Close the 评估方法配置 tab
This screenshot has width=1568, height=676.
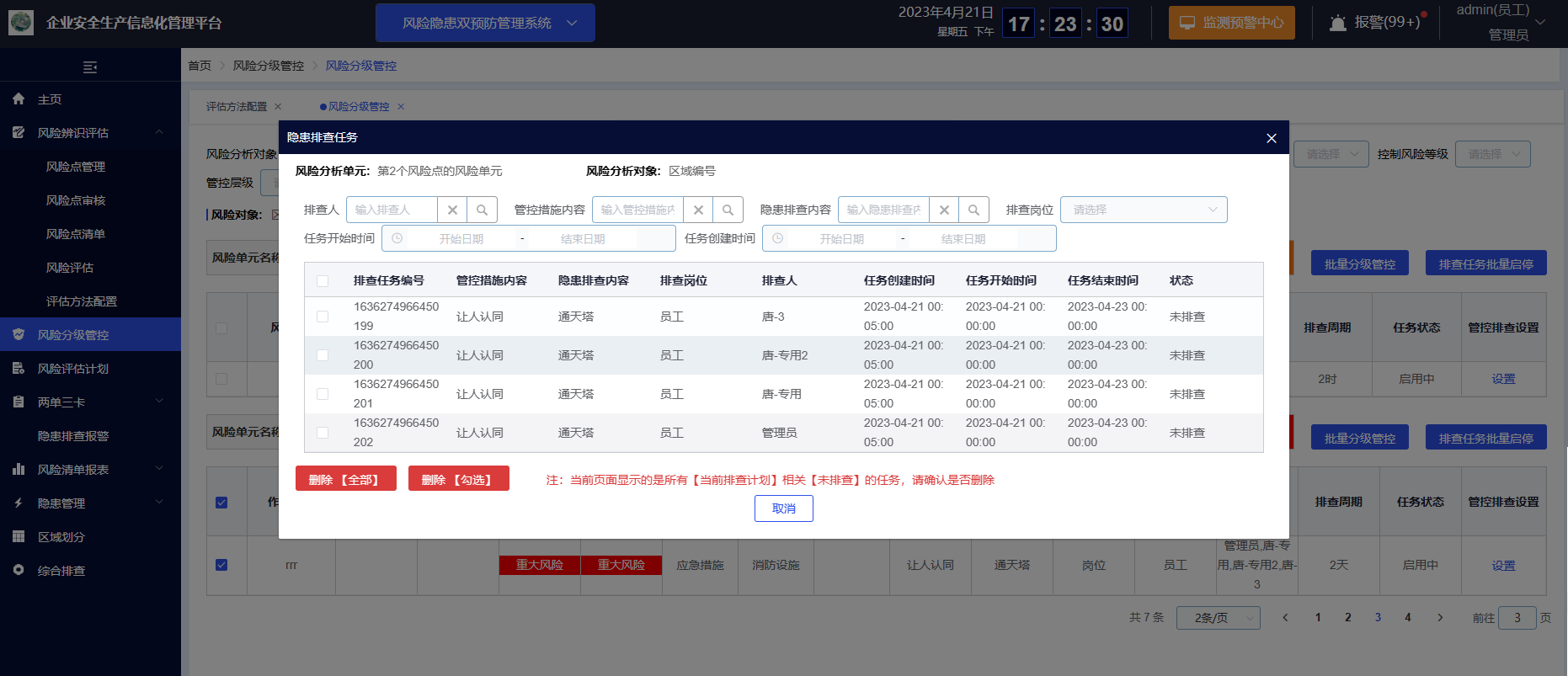[x=278, y=107]
